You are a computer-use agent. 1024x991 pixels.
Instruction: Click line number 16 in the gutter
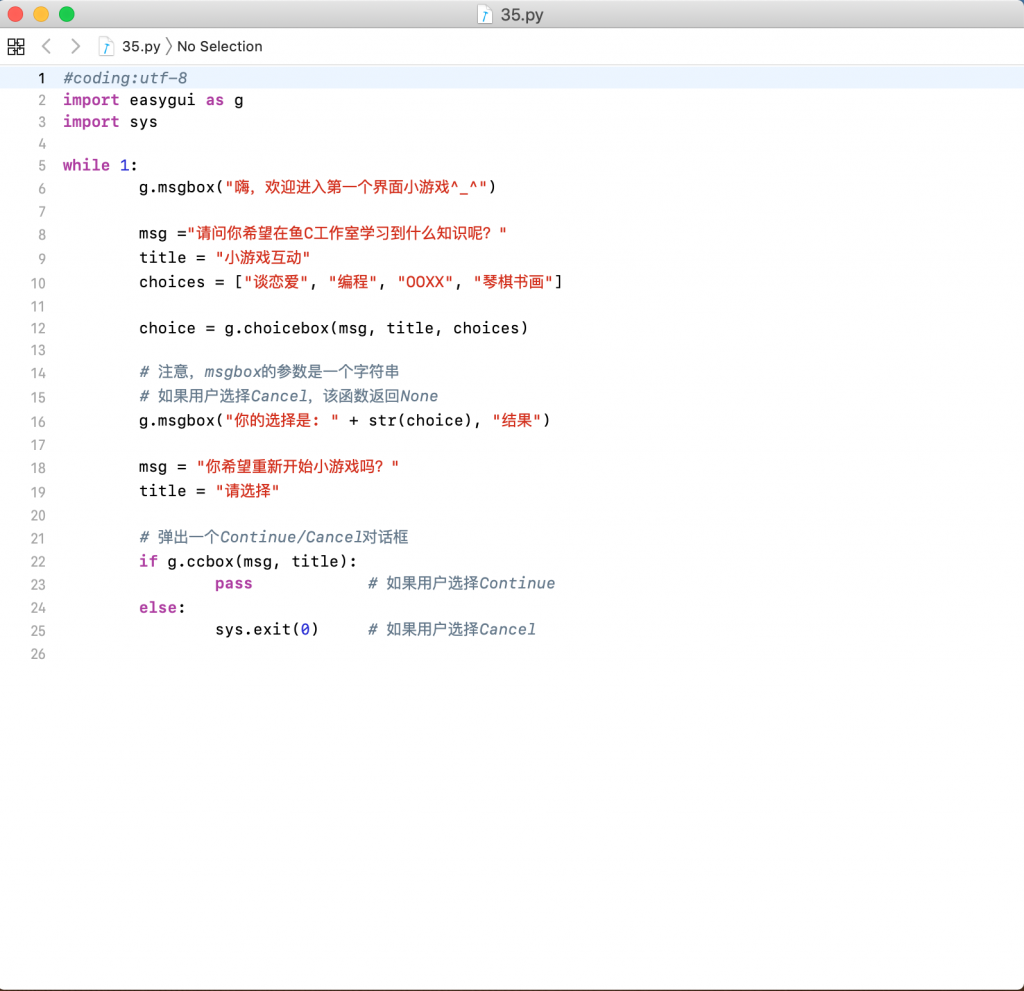tap(38, 421)
